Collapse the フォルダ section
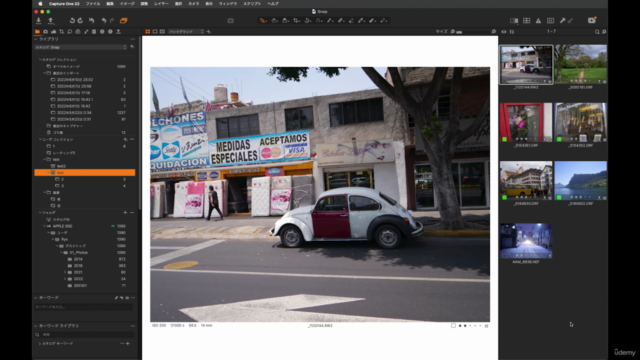 pos(40,213)
